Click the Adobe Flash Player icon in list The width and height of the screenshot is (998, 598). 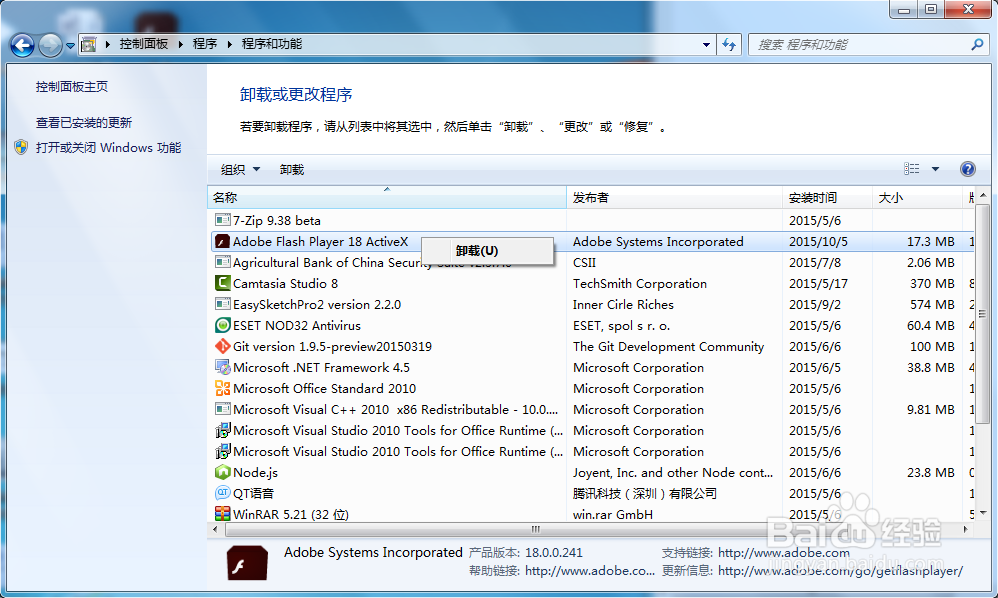click(222, 242)
